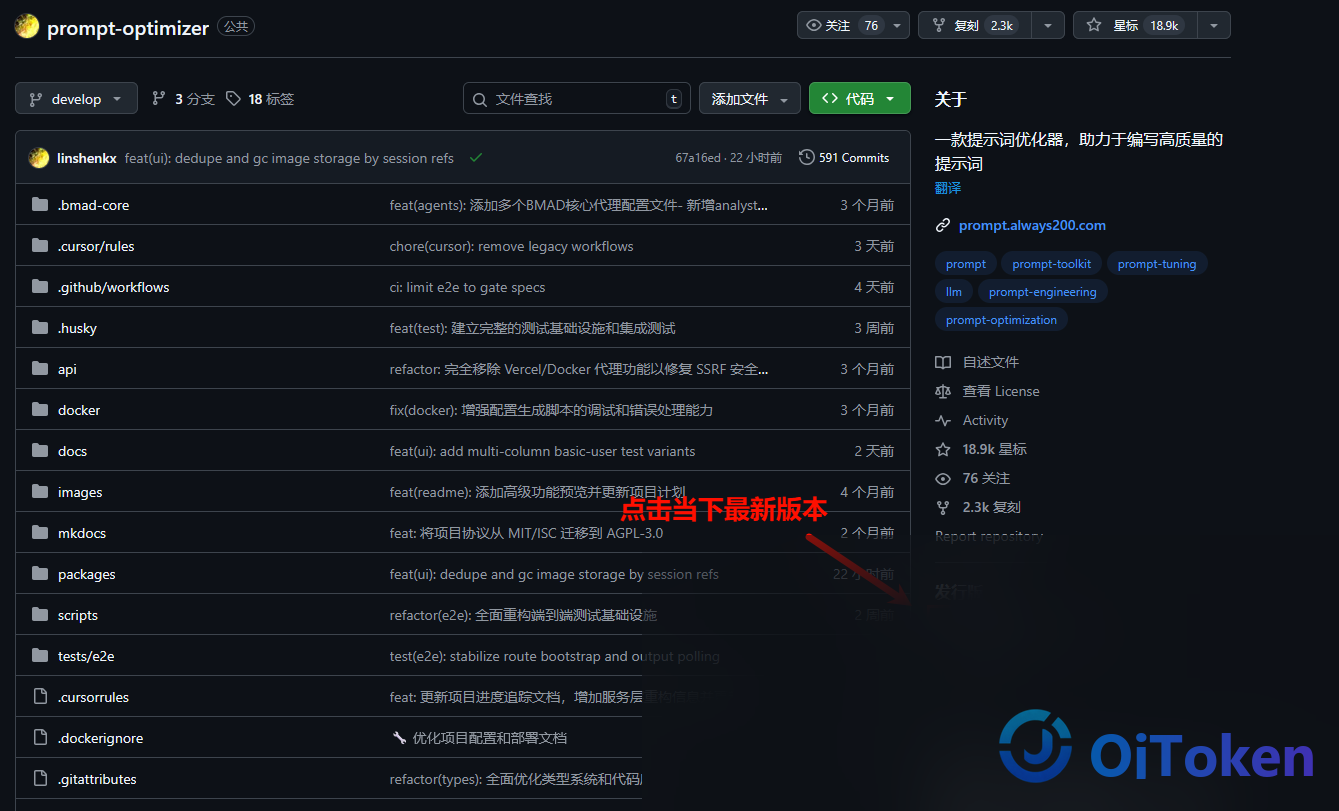Click the repository avatar beside prompt-optimizer

pos(27,27)
